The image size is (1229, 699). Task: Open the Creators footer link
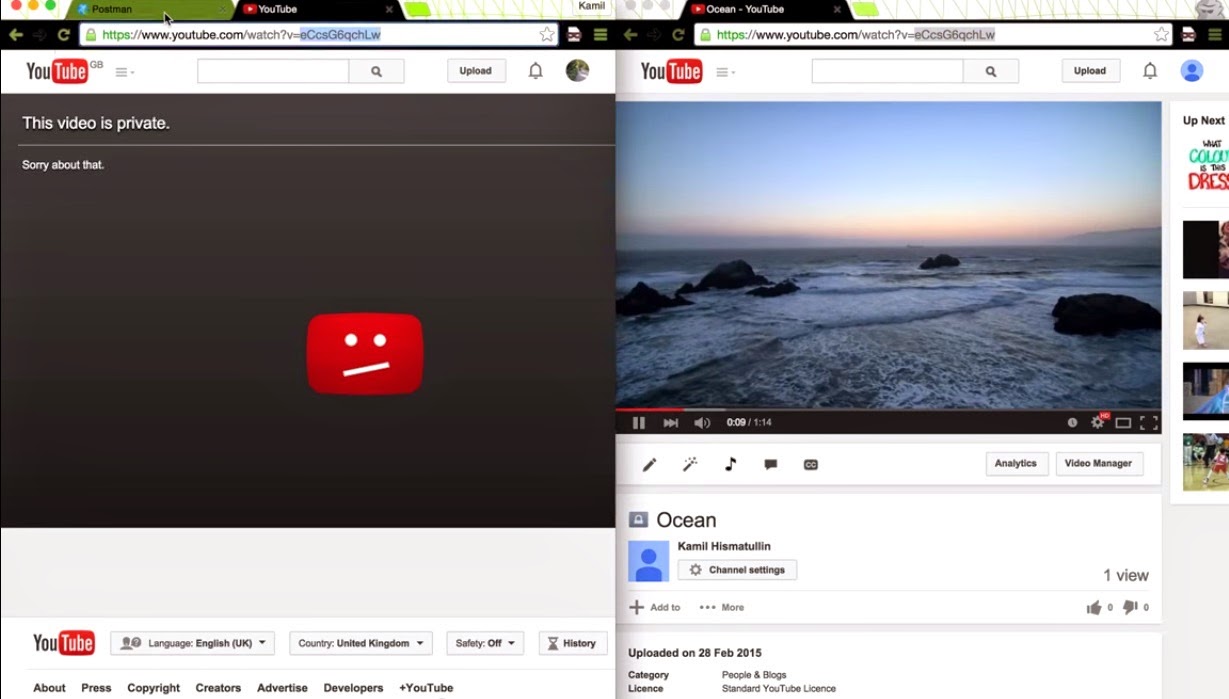[x=218, y=688]
